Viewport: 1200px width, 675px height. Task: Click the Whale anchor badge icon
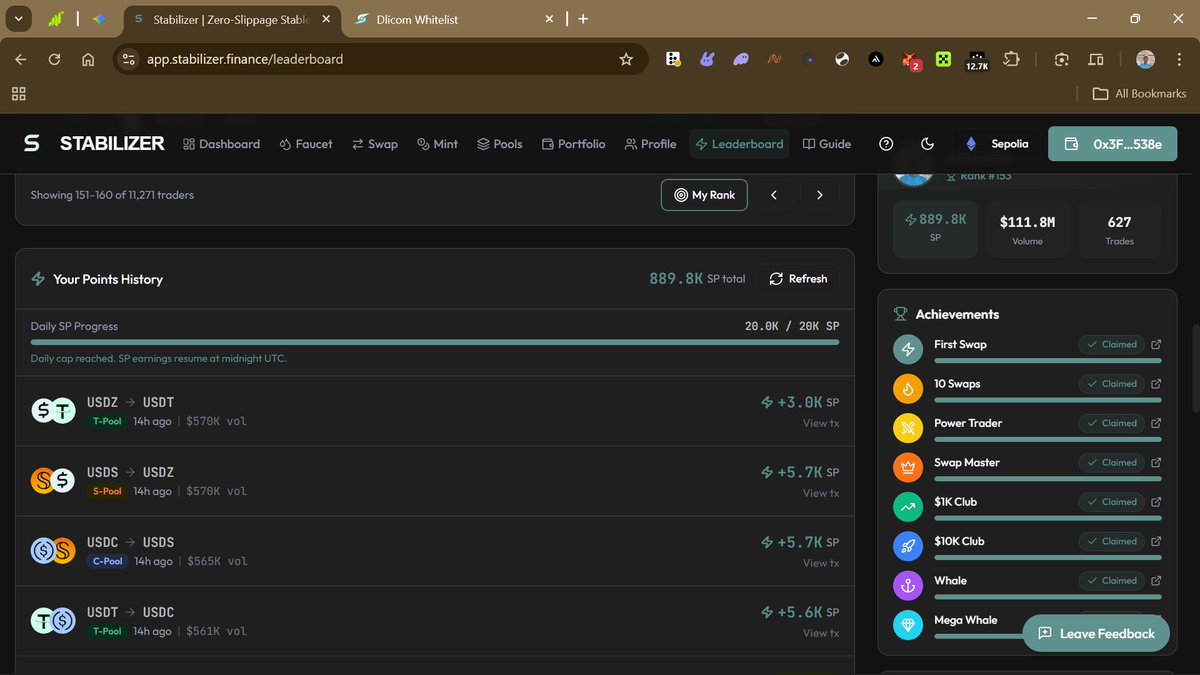908,585
